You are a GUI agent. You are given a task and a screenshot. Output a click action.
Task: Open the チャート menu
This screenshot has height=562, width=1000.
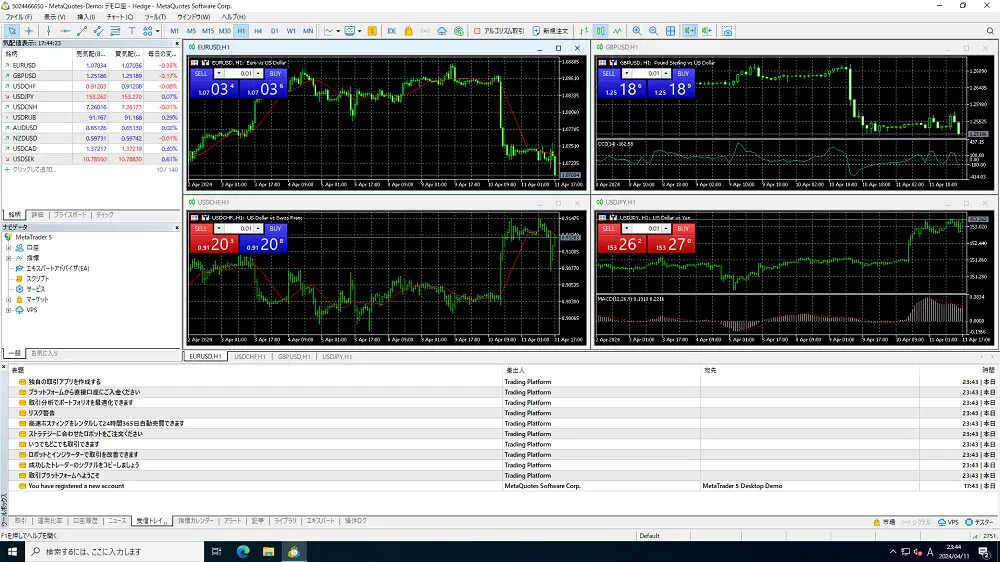pyautogui.click(x=118, y=17)
